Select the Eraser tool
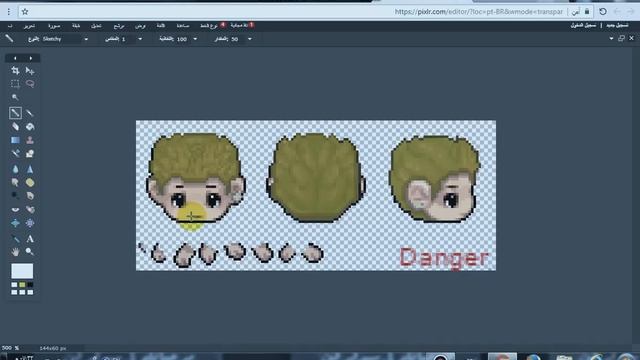640x360 pixels. point(15,127)
